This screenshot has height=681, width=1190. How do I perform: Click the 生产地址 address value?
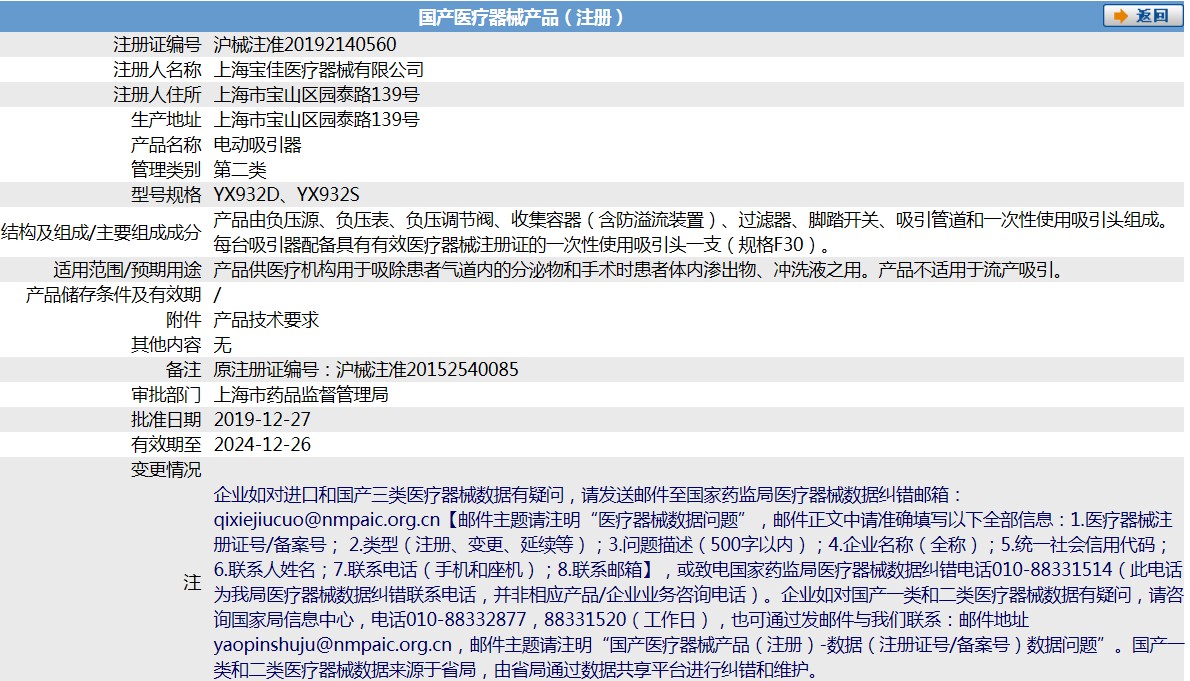[317, 120]
